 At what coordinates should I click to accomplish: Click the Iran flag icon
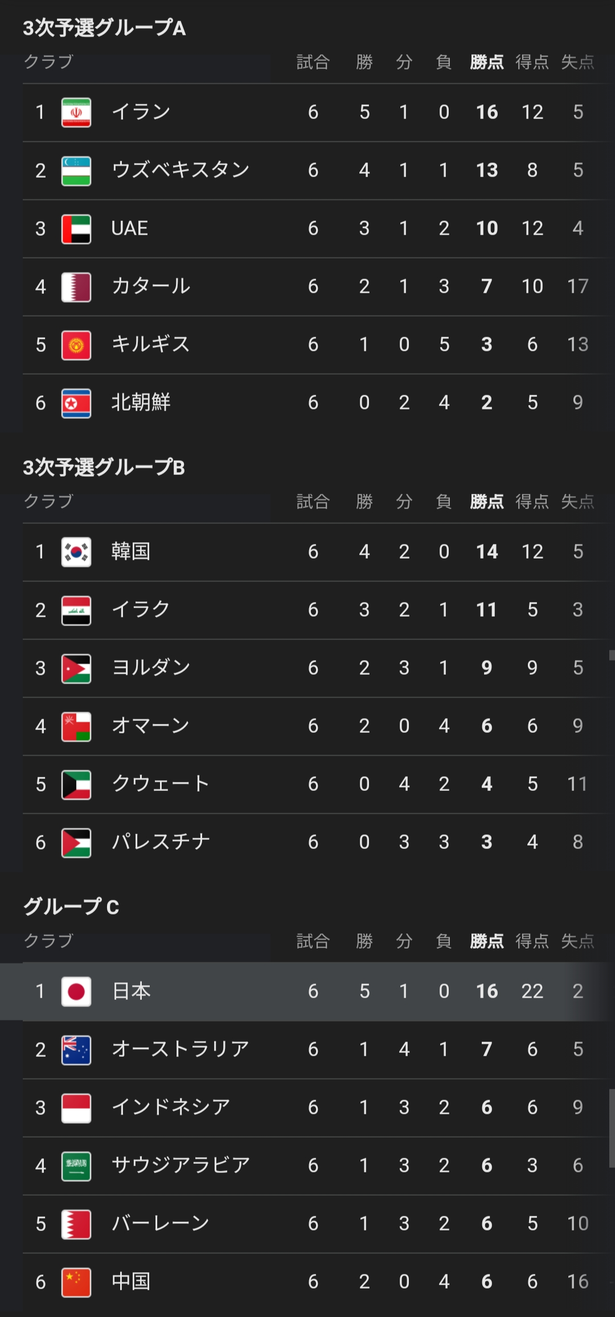tap(76, 112)
